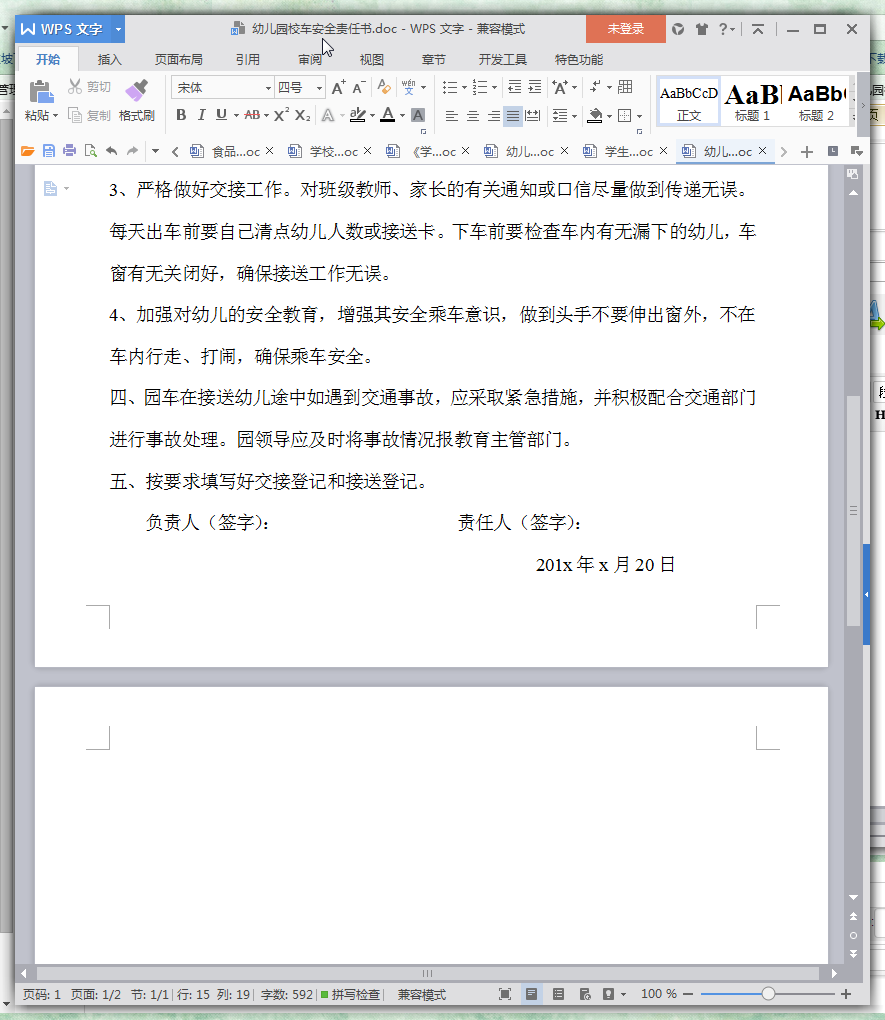Increase paragraph indent
Viewport: 885px width, 1020px height.
pos(535,87)
